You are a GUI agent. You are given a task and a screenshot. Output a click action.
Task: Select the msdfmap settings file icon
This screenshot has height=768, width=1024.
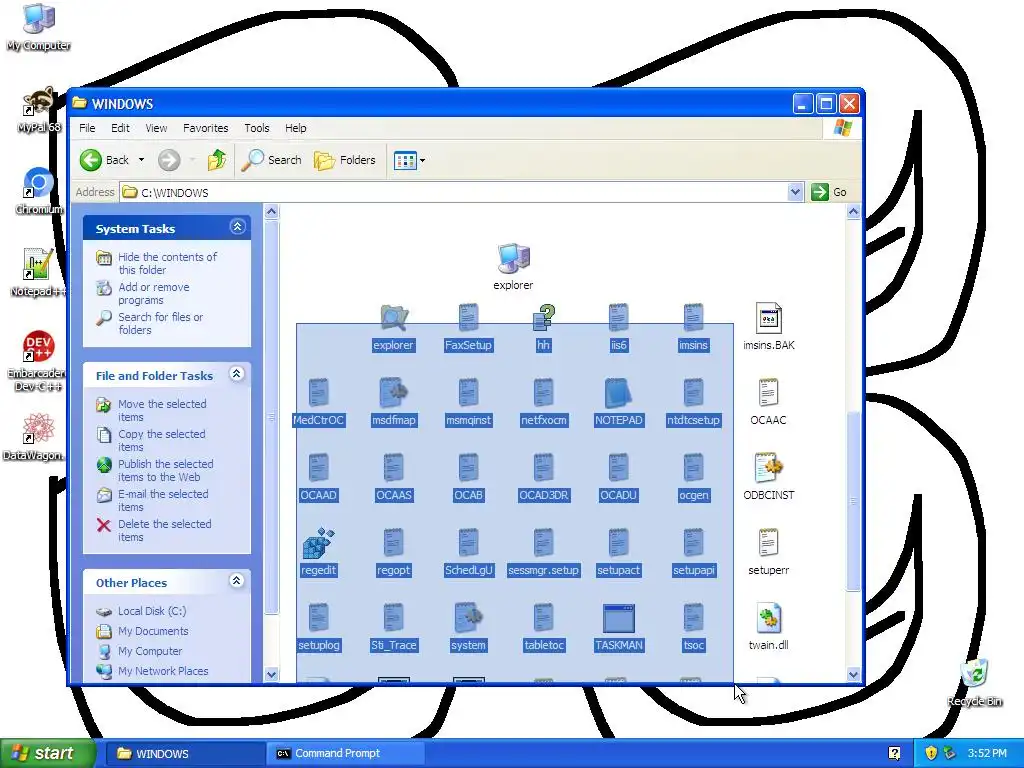(393, 393)
